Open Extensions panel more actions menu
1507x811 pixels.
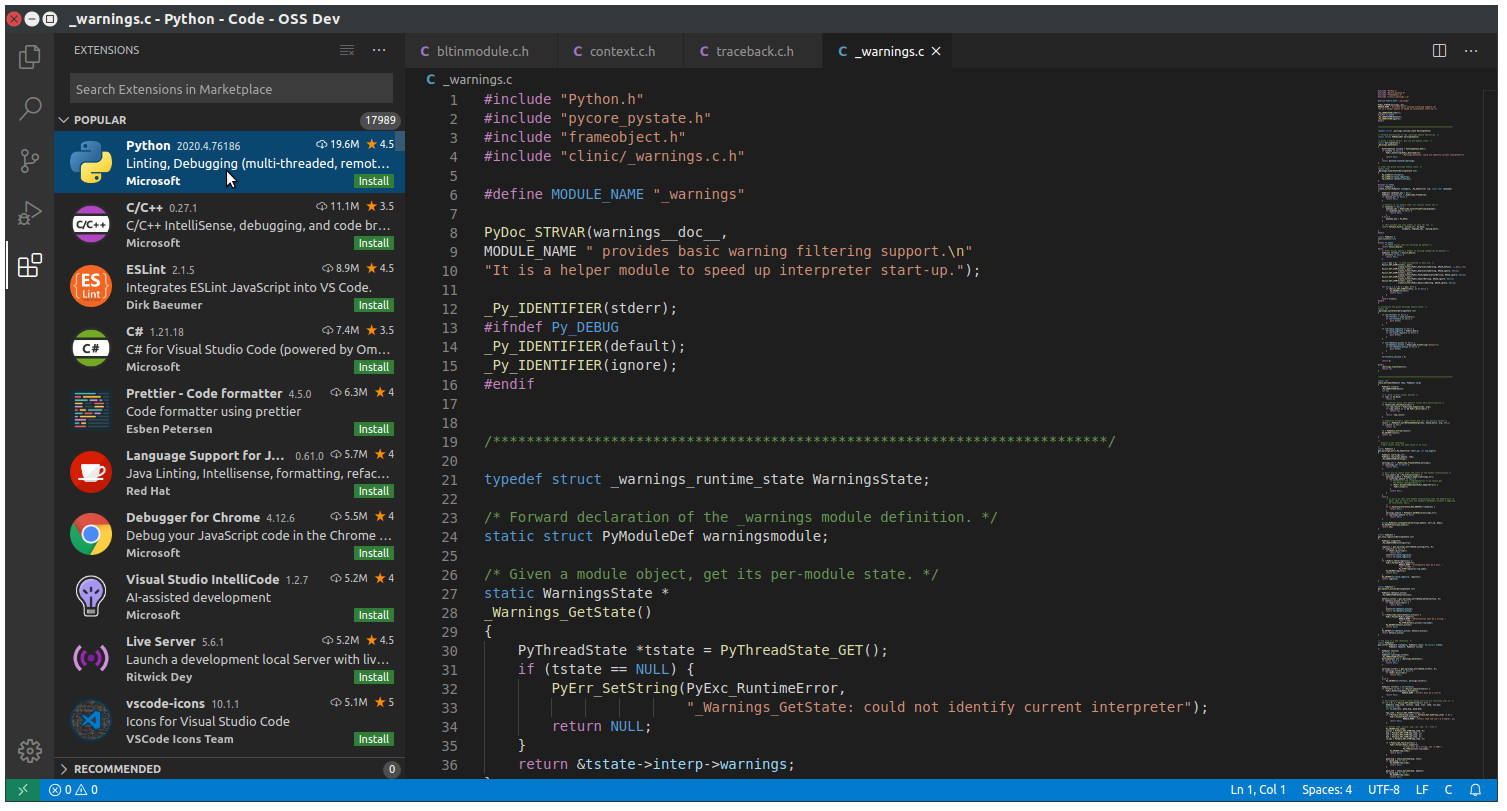379,50
